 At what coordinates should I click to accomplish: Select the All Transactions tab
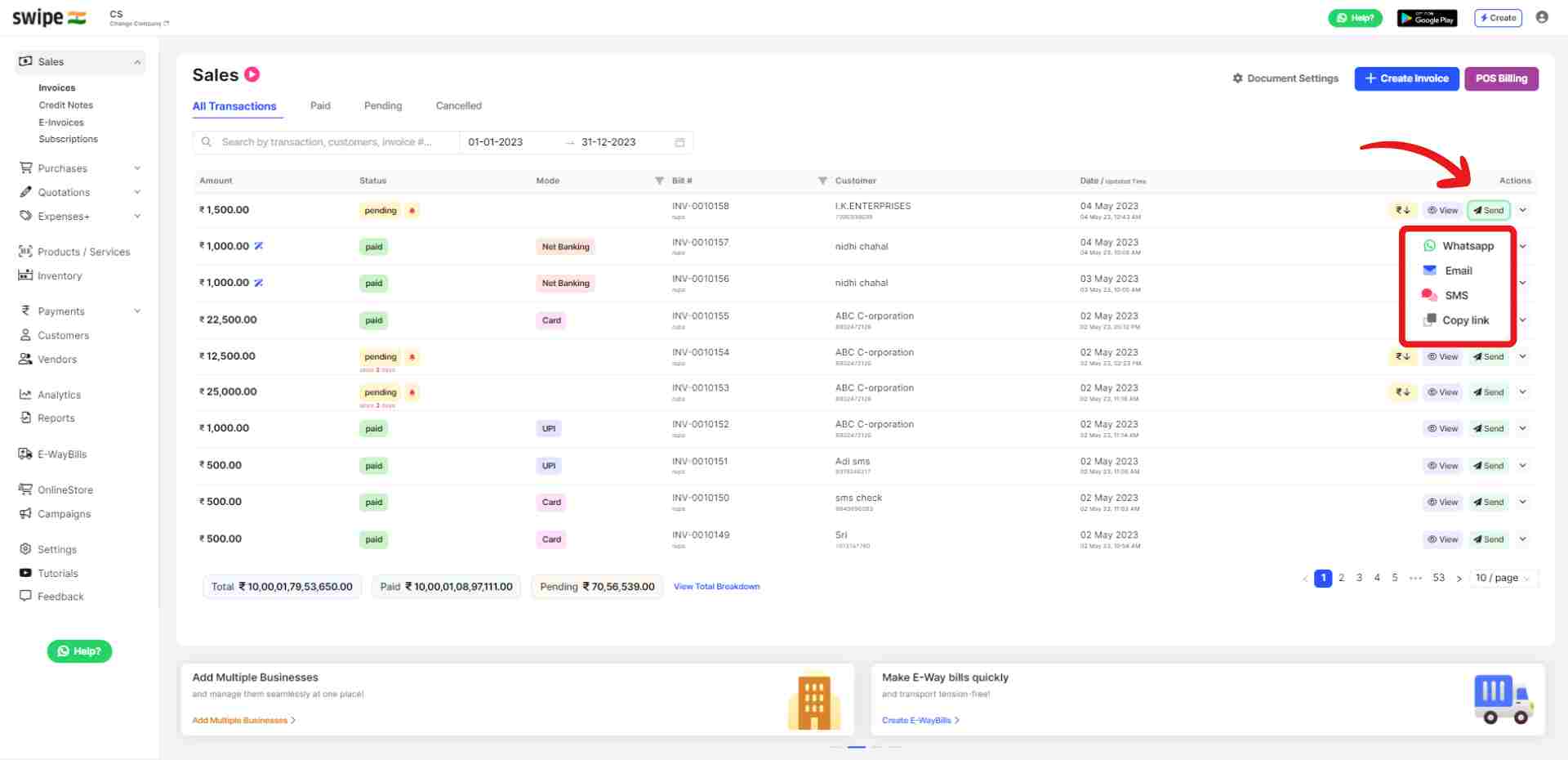234,106
